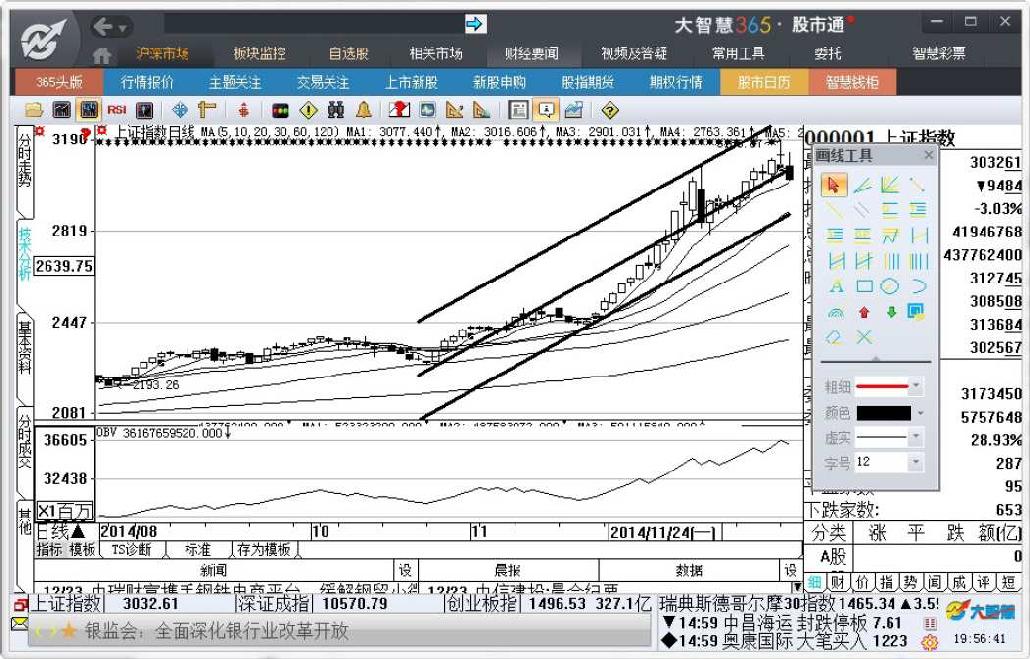The width and height of the screenshot is (1030, 659).
Task: Select the arrow pointer in drawing tools
Action: click(834, 185)
